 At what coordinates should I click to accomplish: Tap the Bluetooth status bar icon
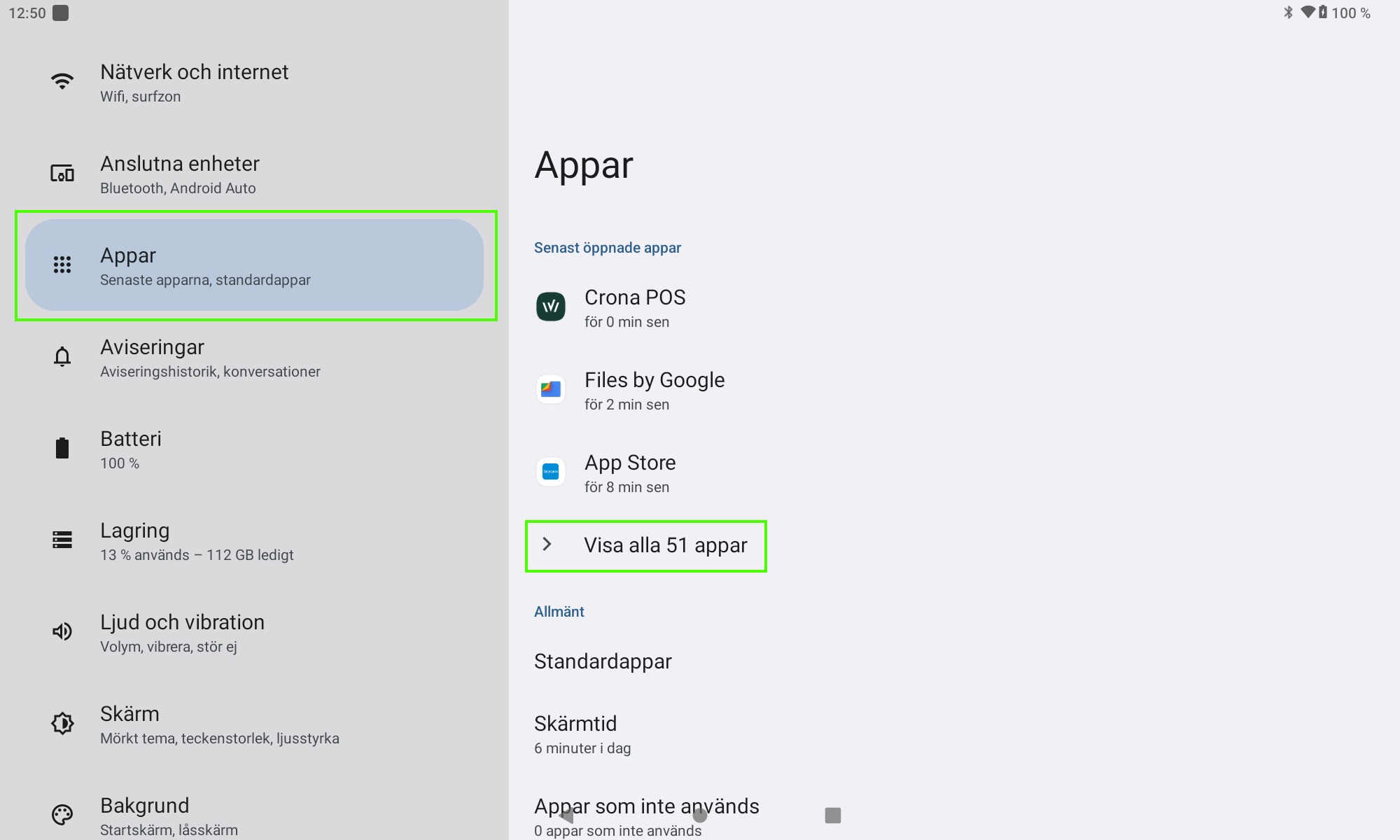[x=1288, y=13]
